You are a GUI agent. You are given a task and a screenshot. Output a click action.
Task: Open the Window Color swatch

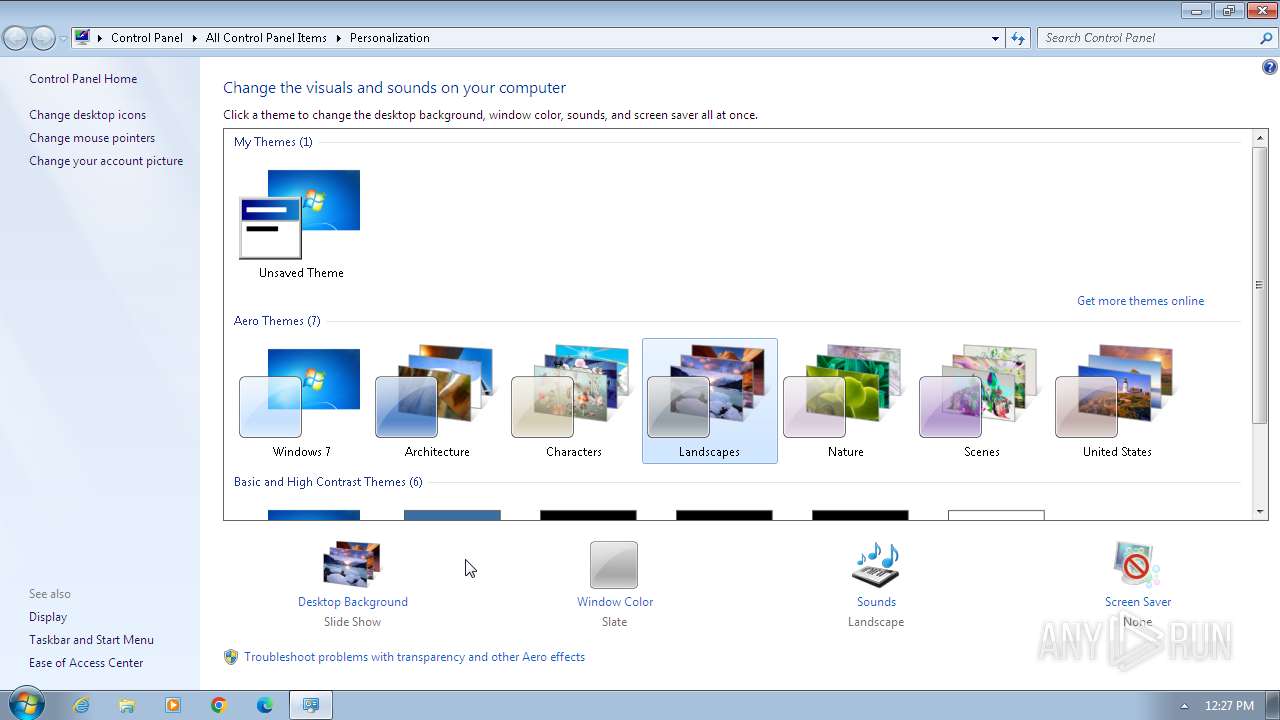(x=614, y=565)
